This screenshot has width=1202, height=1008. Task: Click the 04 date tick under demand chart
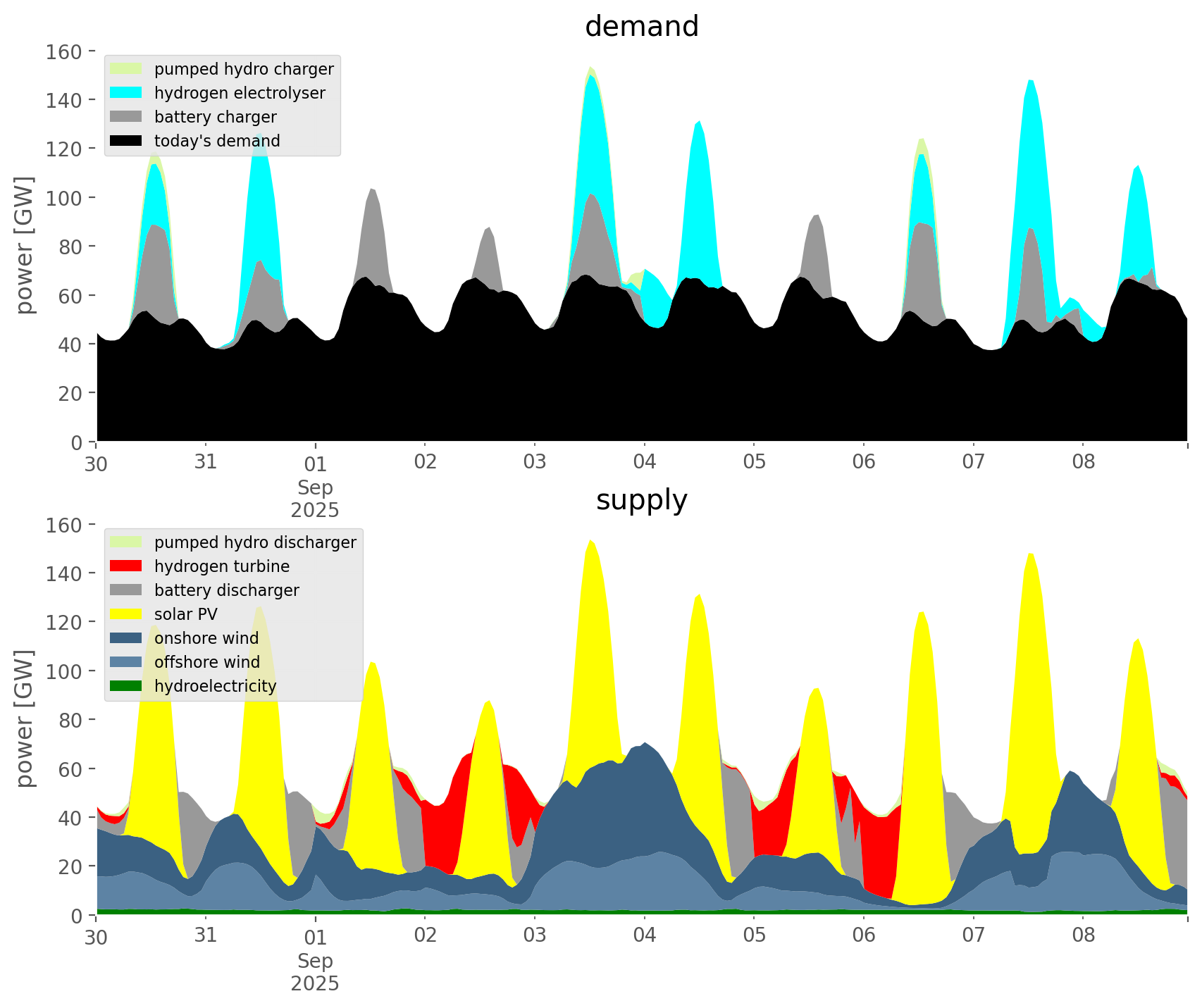(644, 463)
